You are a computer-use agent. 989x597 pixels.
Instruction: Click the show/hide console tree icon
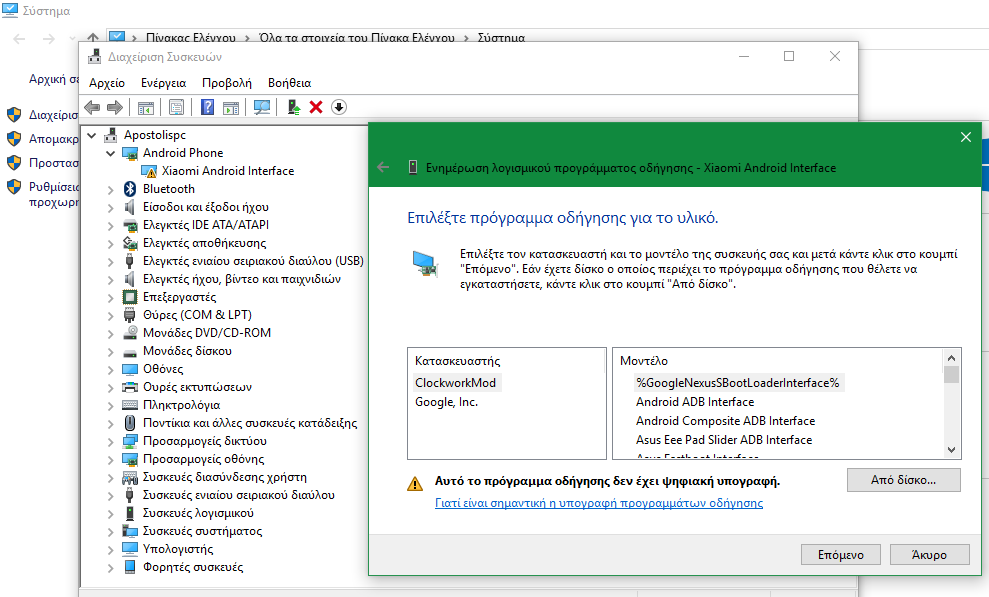146,107
